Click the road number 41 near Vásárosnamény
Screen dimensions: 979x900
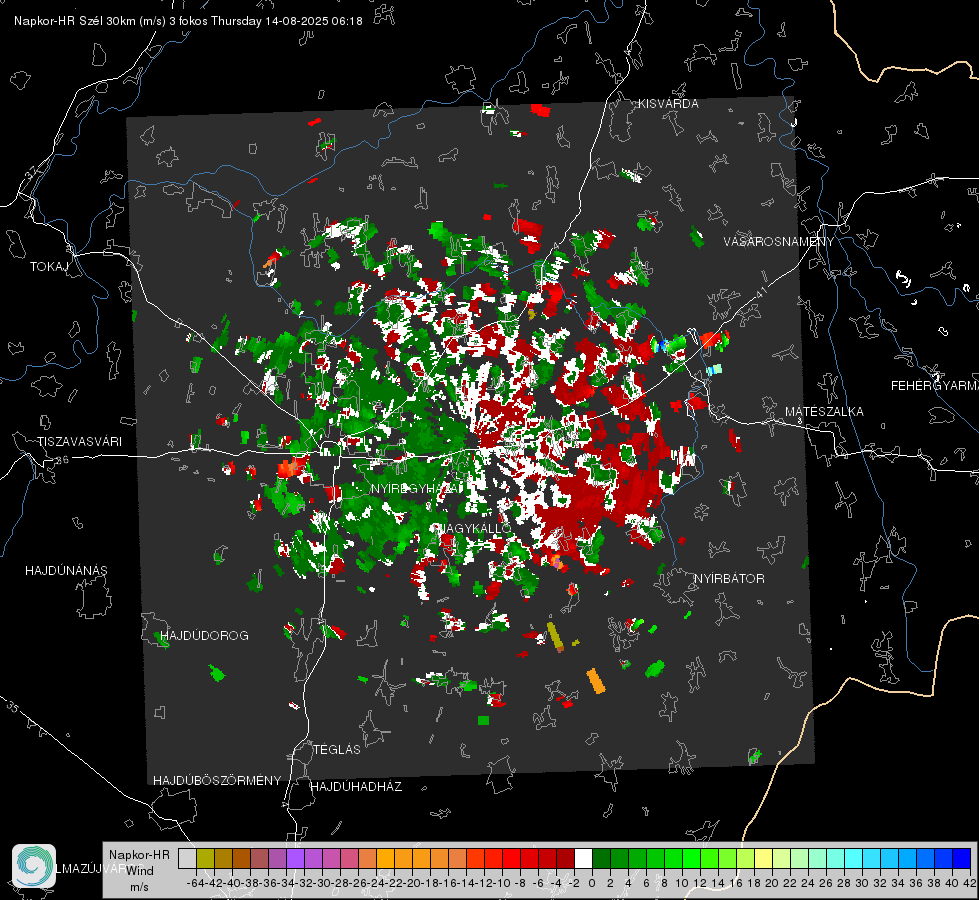(761, 292)
